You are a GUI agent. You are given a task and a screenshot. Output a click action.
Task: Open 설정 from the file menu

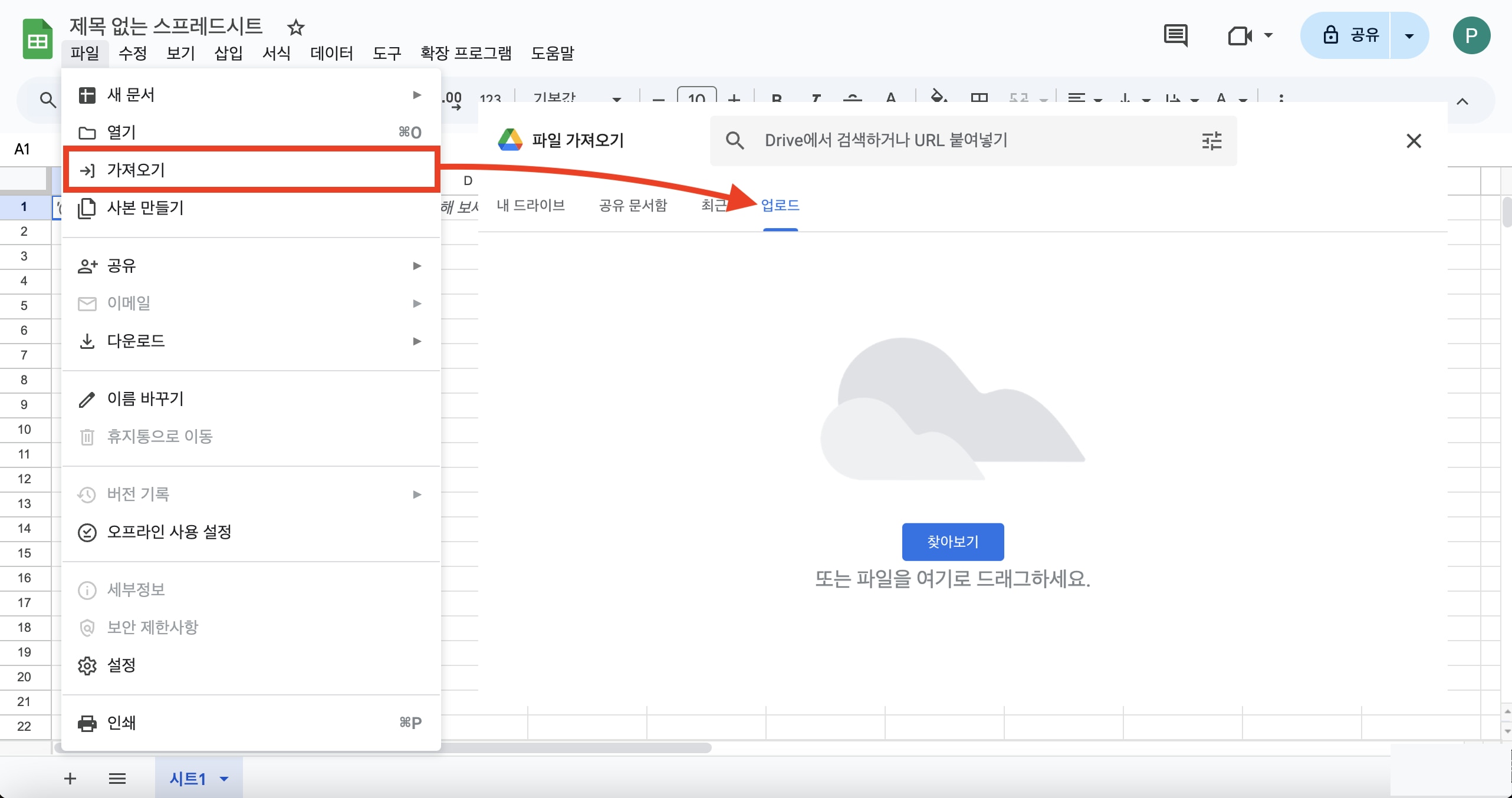tap(251, 665)
